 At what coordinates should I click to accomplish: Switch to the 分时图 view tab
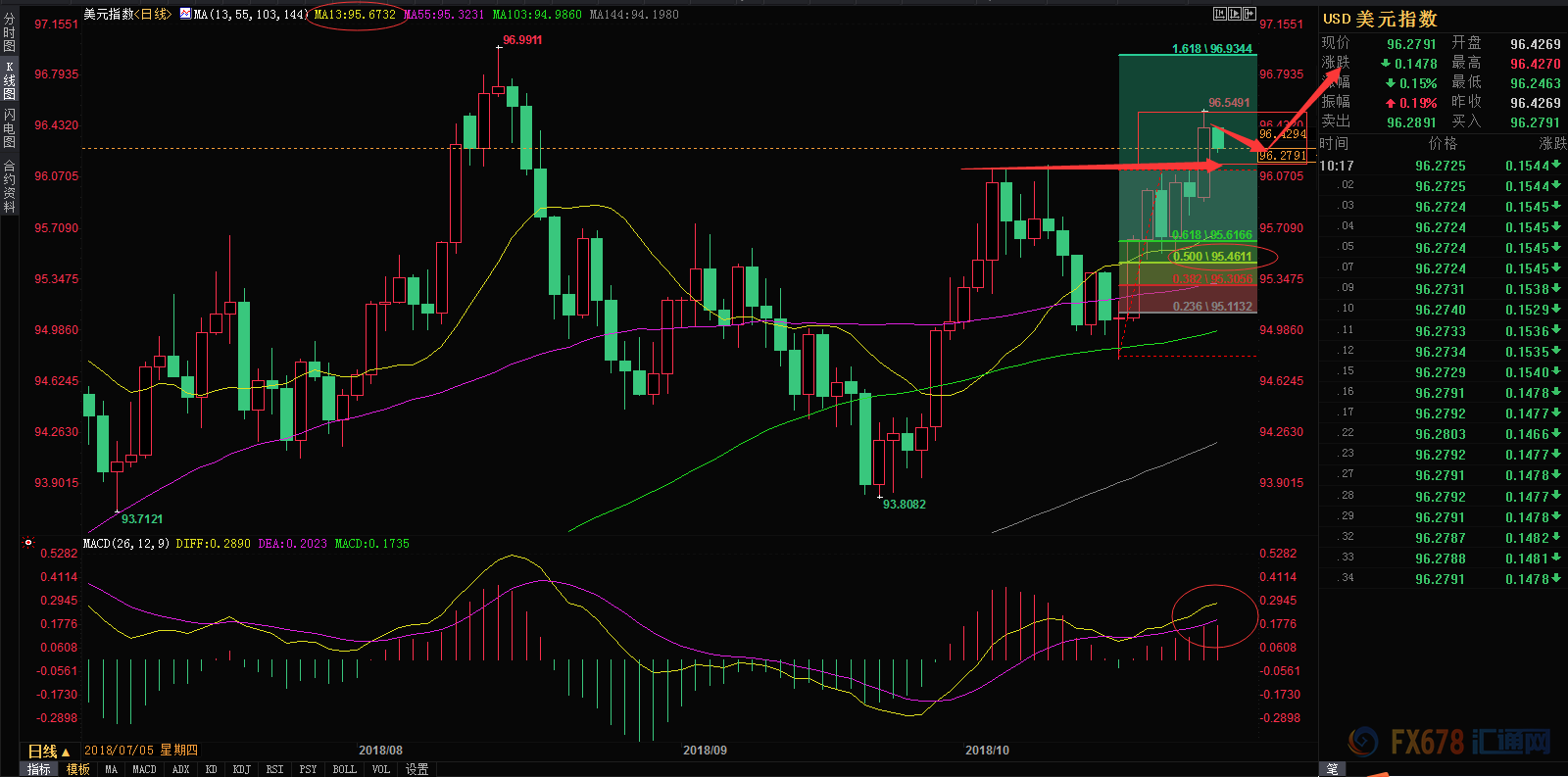click(x=10, y=32)
